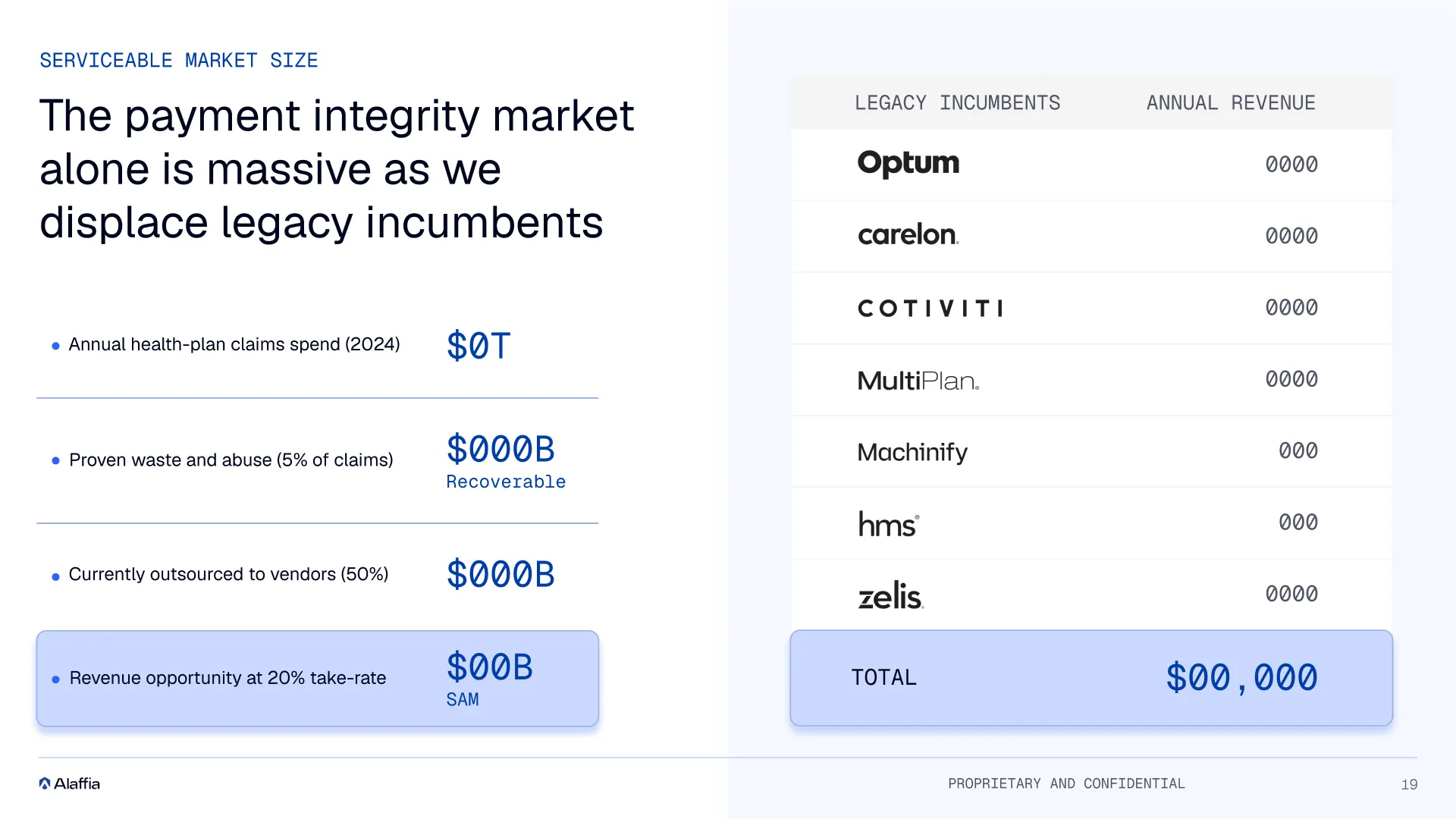Viewport: 1456px width, 819px height.
Task: Select the $00,000 total value
Action: click(x=1242, y=678)
